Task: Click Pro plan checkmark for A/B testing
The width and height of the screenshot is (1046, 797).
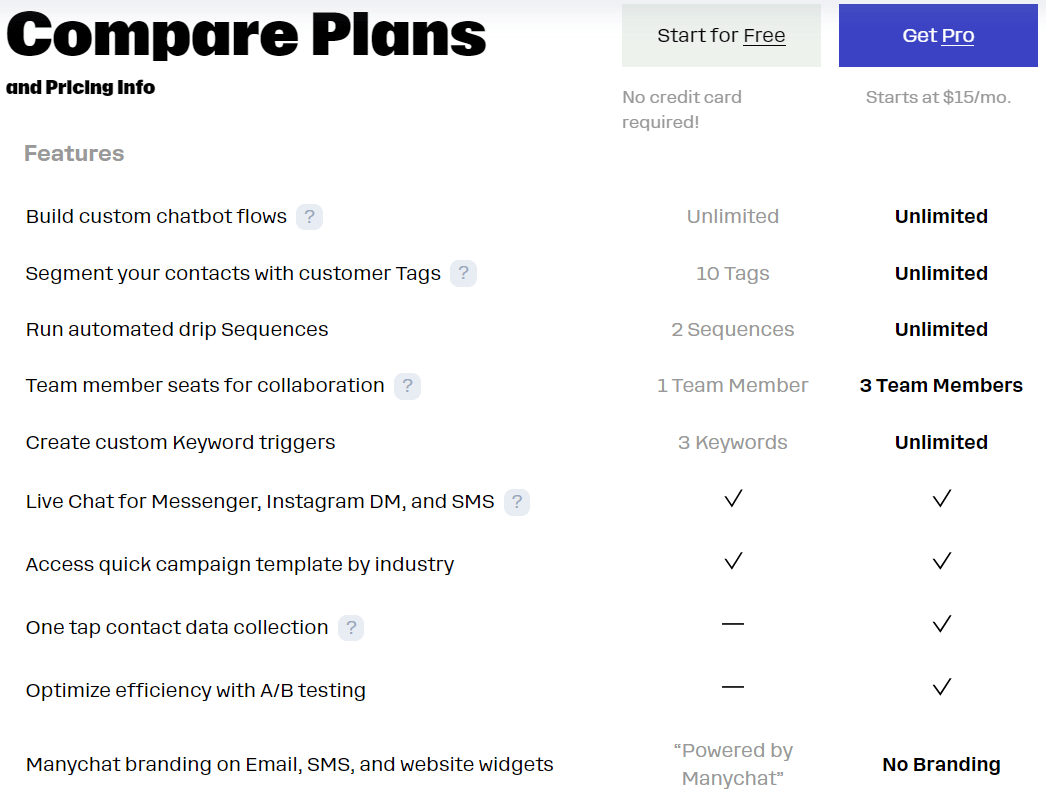Action: [941, 687]
